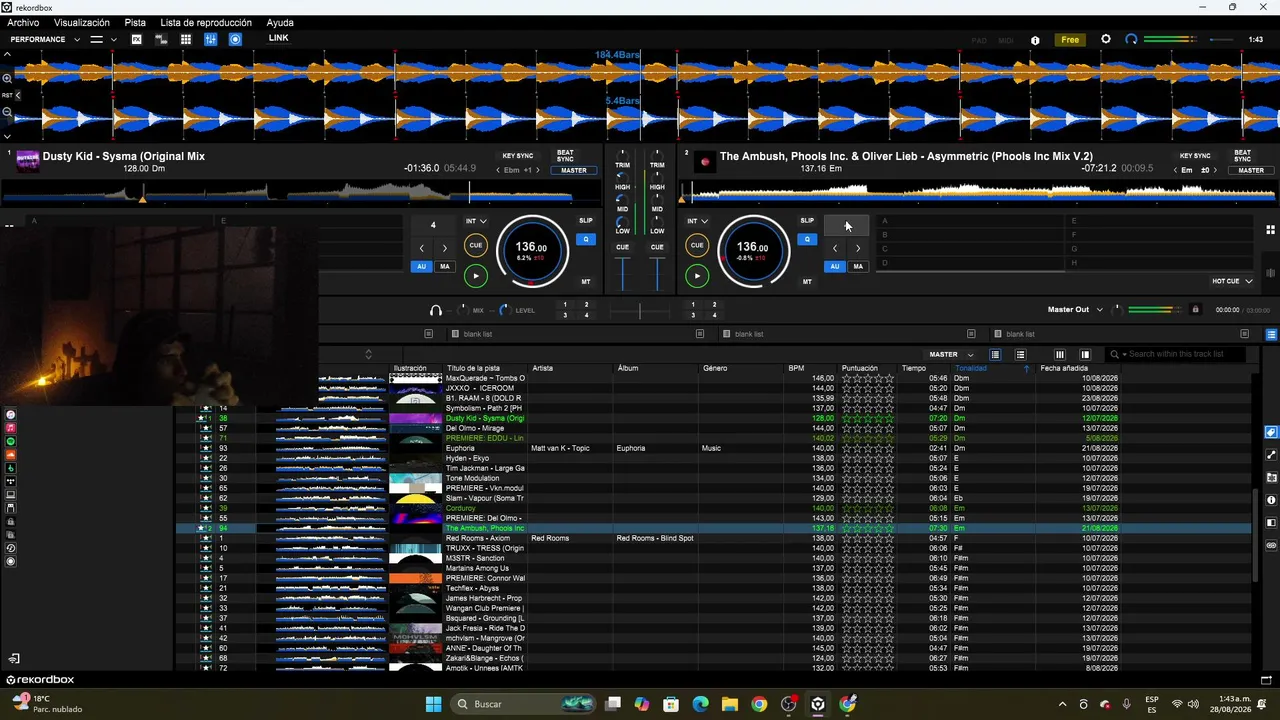Collapse the waveform with the bottom-left chevron
Viewport: 1280px width, 720px height.
(7, 136)
